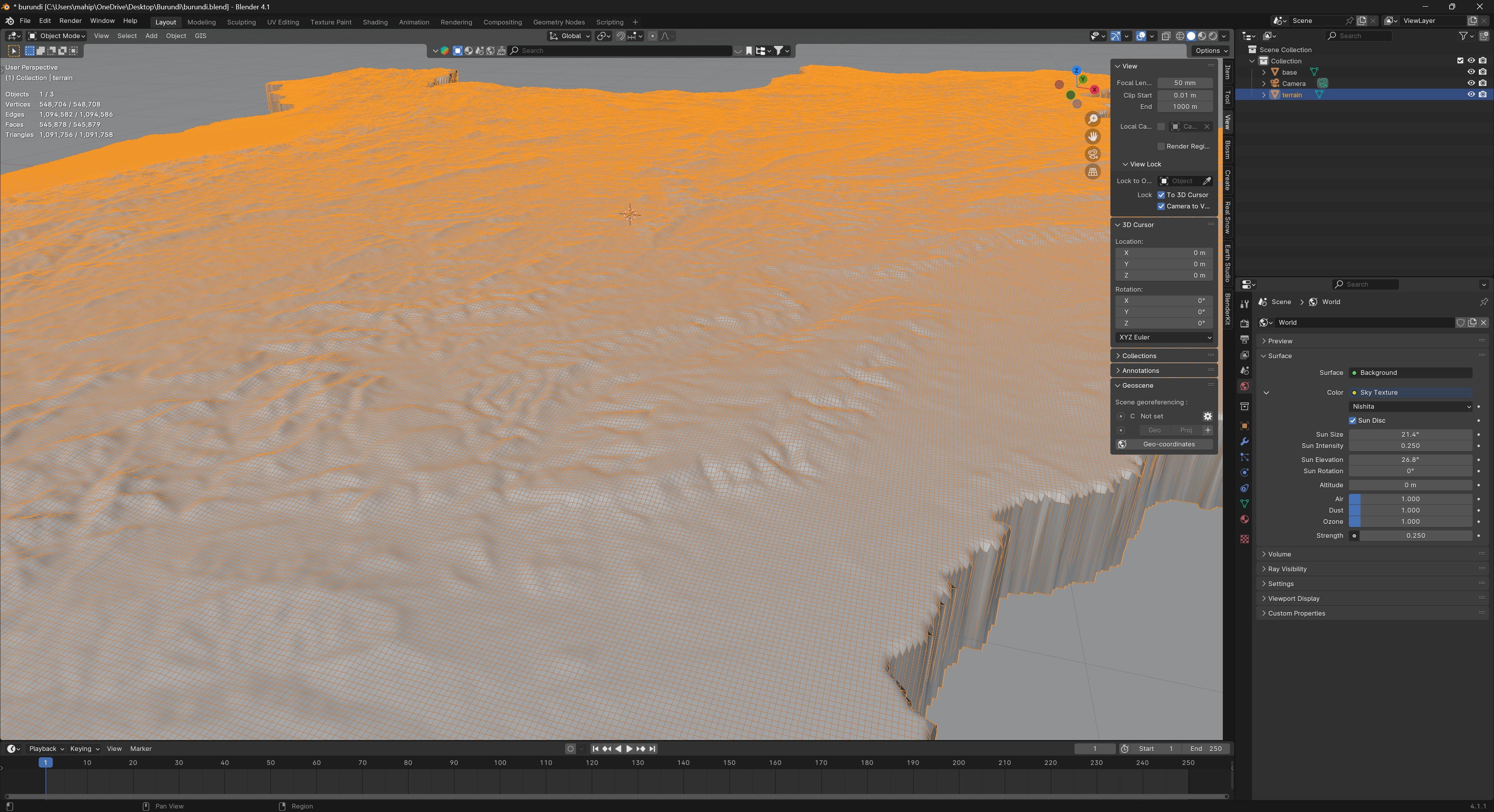Open Geoscene georeferencing gear settings

1207,416
